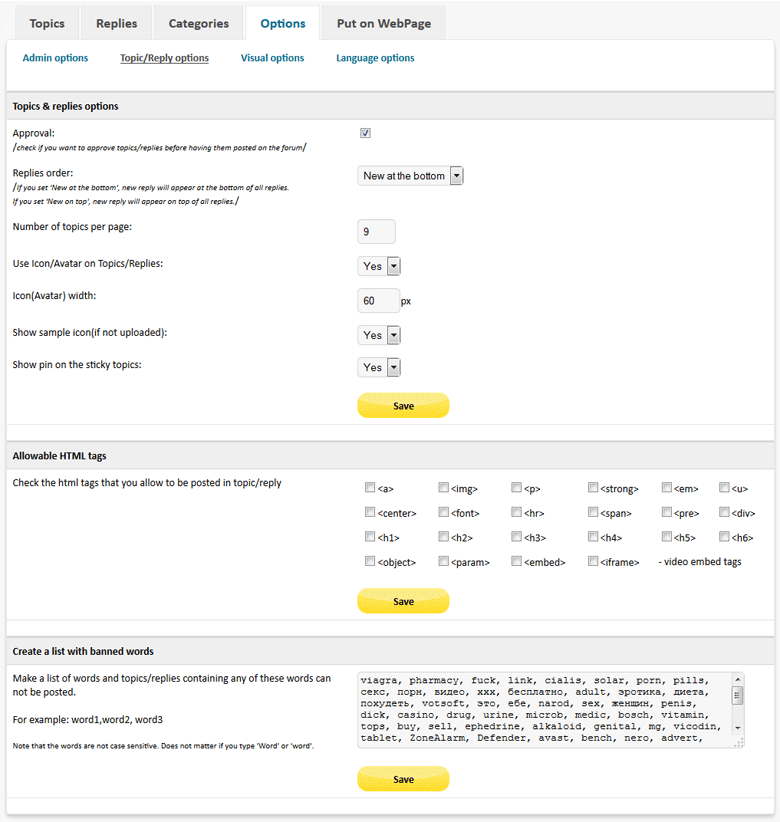Enable the <p> tag checkbox

tap(516, 488)
